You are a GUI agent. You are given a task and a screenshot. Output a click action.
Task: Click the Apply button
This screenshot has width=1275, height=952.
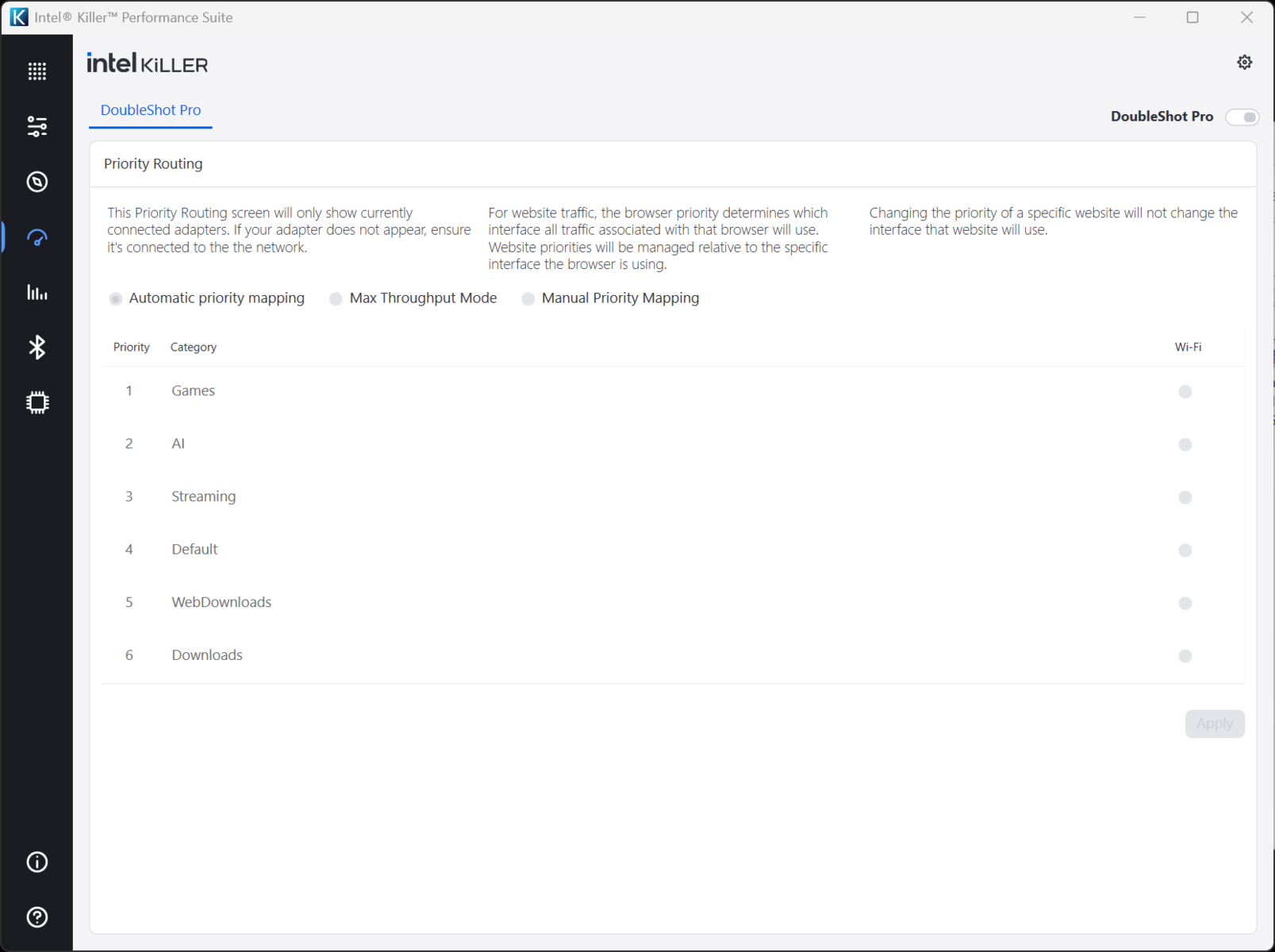point(1215,724)
